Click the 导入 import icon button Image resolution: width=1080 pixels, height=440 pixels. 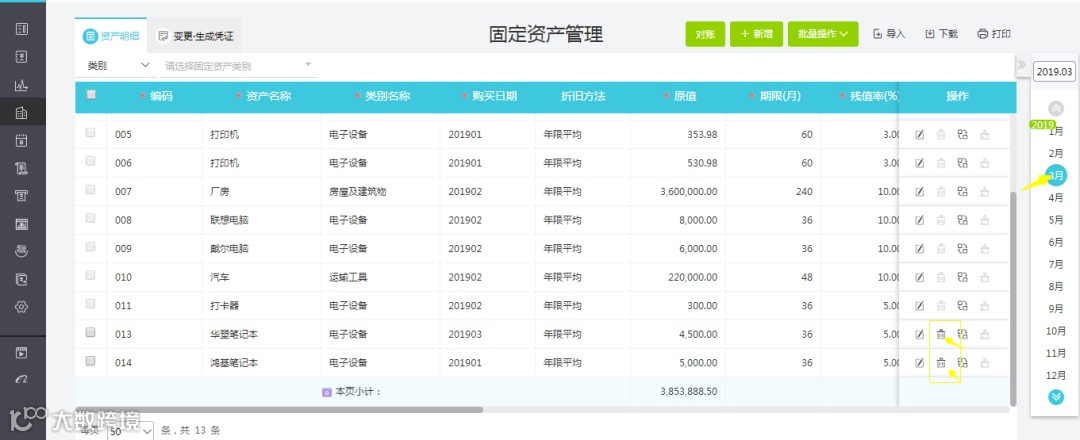point(889,34)
